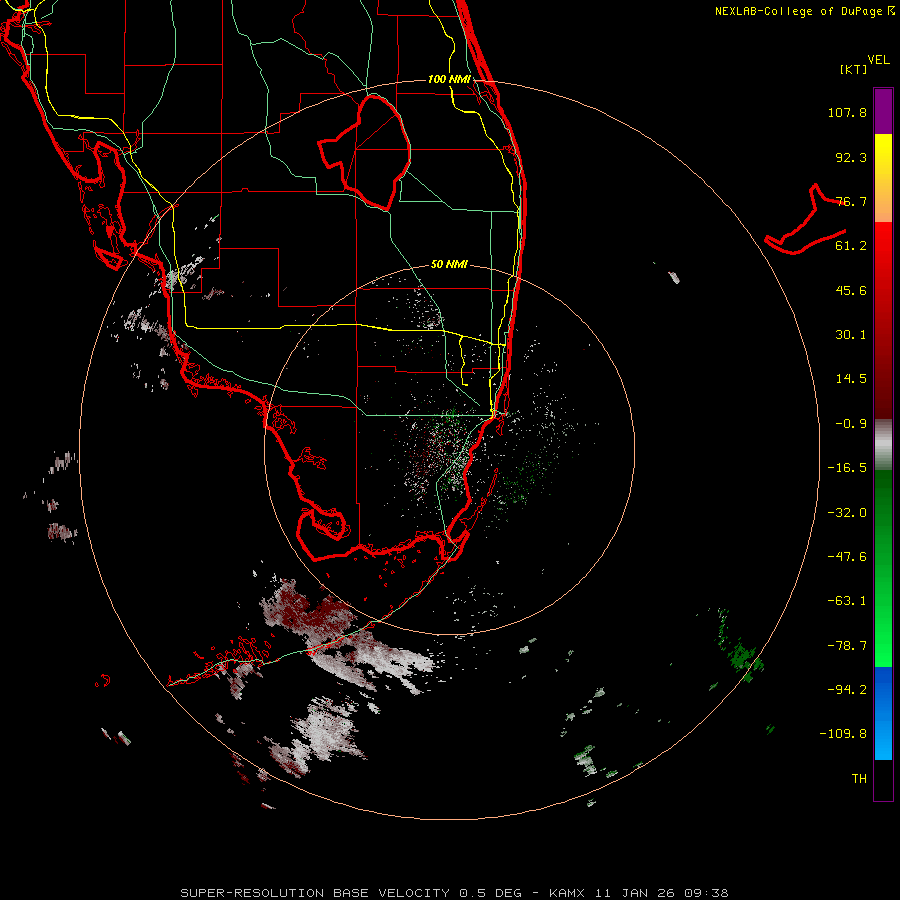
Task: Click the Bahamas island outline east of Florida
Action: (x=806, y=220)
